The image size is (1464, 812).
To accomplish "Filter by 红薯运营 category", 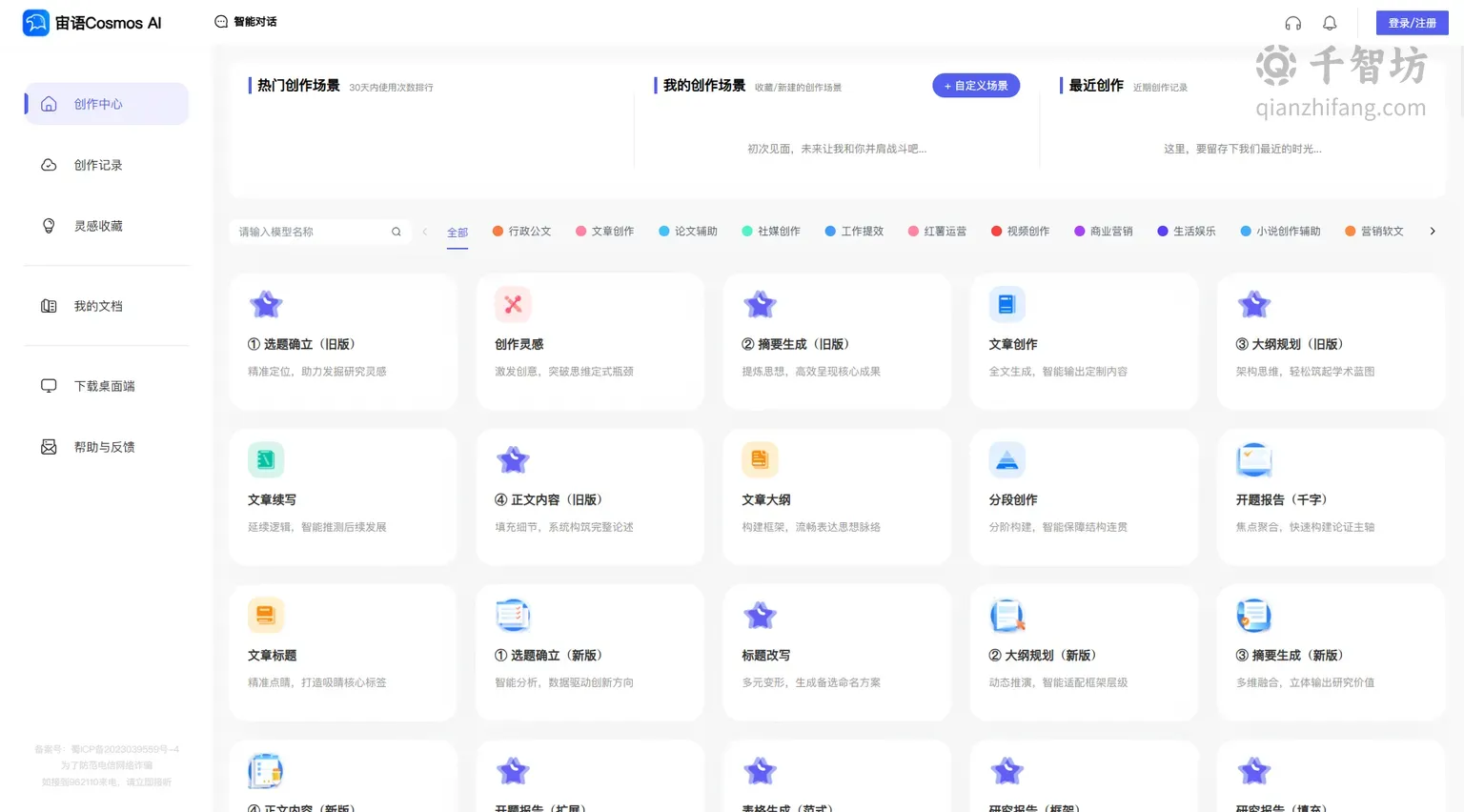I will pyautogui.click(x=937, y=232).
